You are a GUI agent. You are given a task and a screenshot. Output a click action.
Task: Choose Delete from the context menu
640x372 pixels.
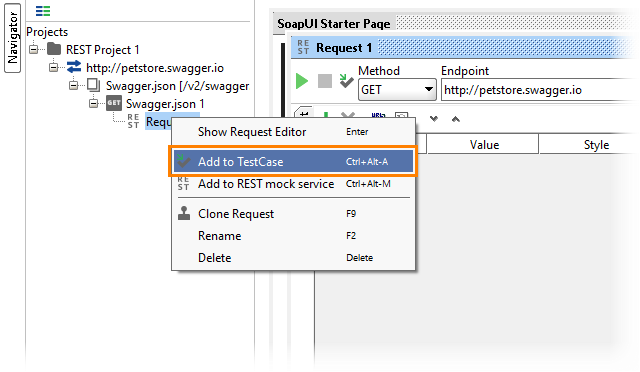click(x=293, y=258)
